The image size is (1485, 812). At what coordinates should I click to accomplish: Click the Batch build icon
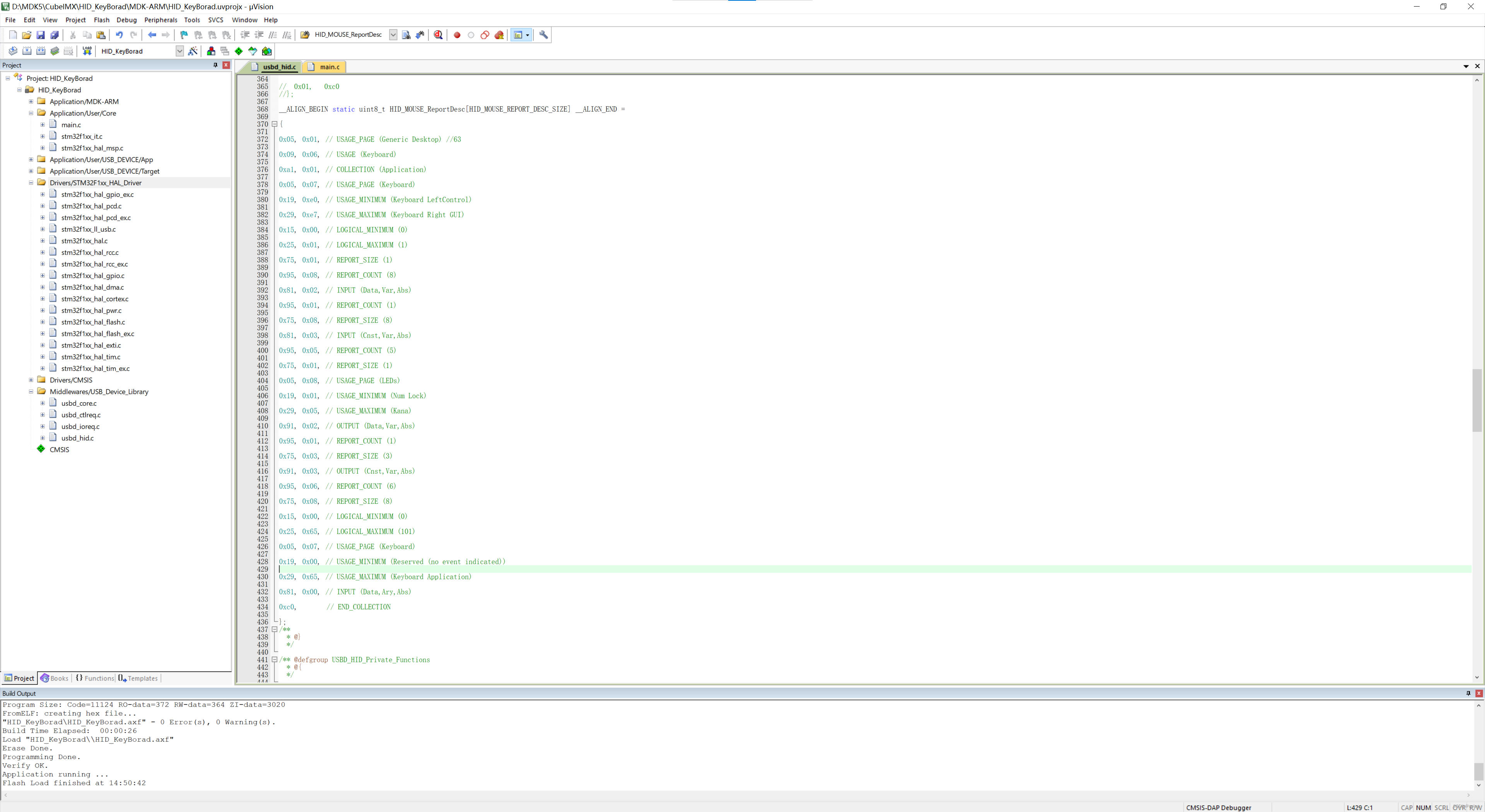pyautogui.click(x=55, y=51)
